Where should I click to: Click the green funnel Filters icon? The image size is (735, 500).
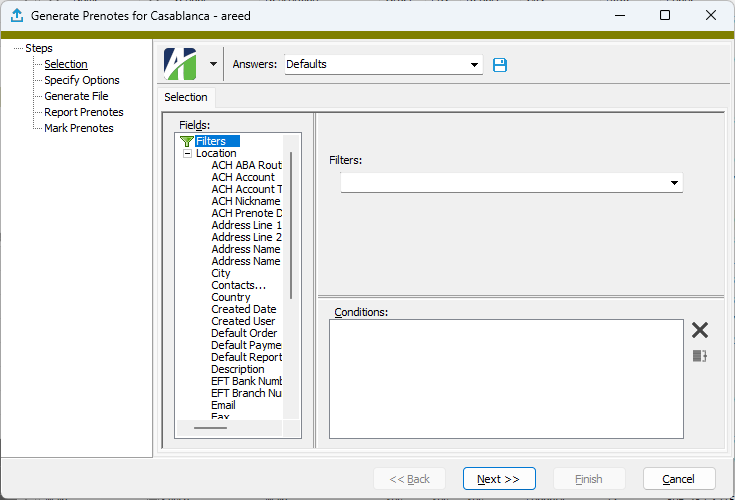coord(186,142)
